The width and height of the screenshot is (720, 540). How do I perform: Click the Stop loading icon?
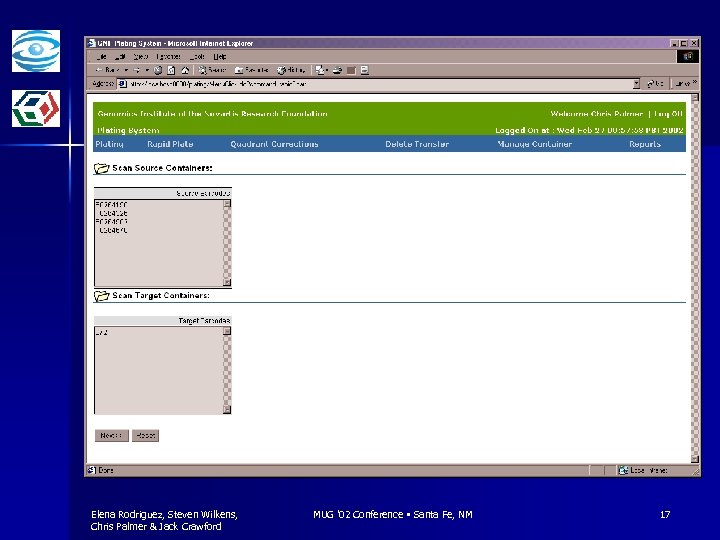pyautogui.click(x=158, y=70)
